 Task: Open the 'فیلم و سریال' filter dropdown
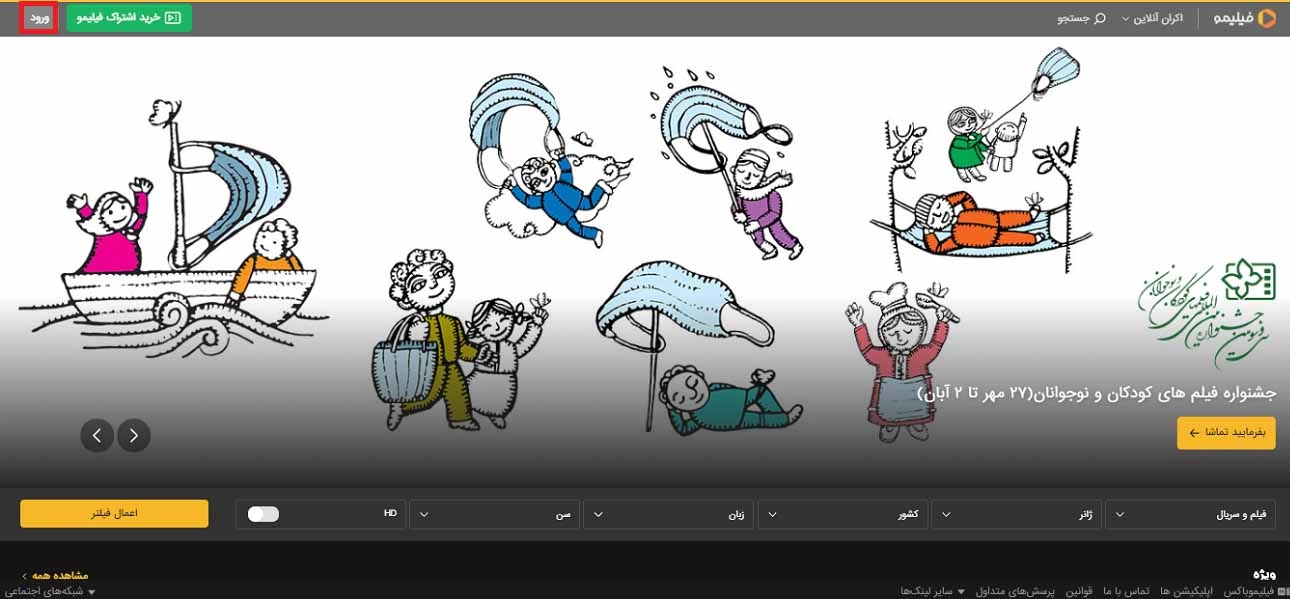tap(1189, 514)
